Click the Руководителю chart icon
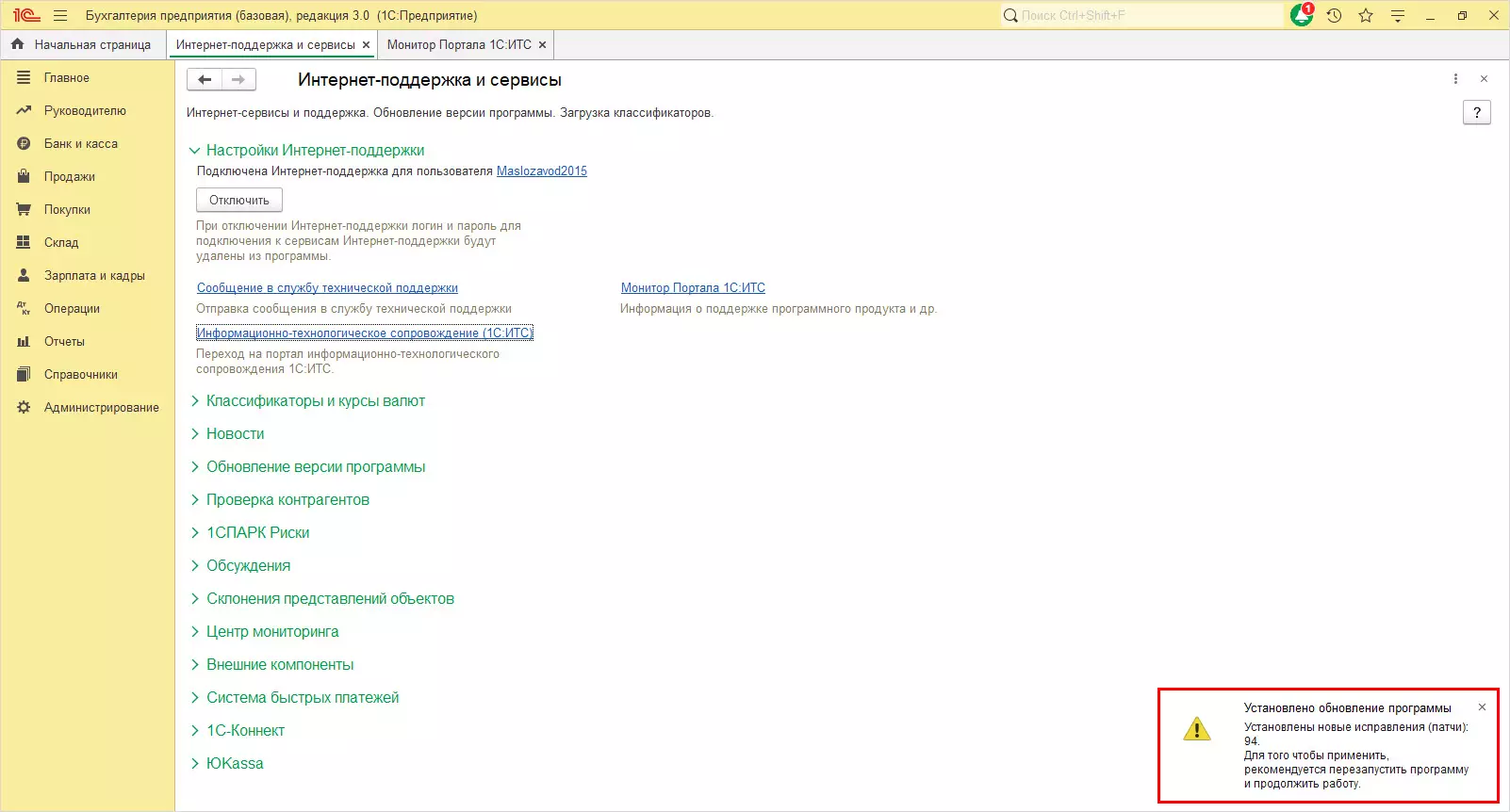The width and height of the screenshot is (1510, 812). [24, 111]
